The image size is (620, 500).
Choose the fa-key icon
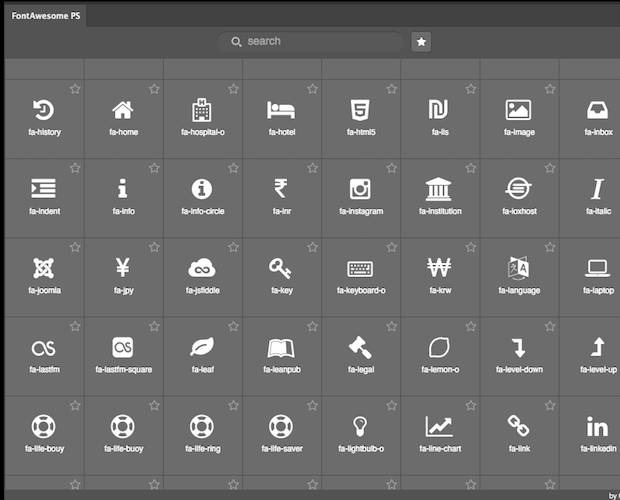(x=281, y=268)
